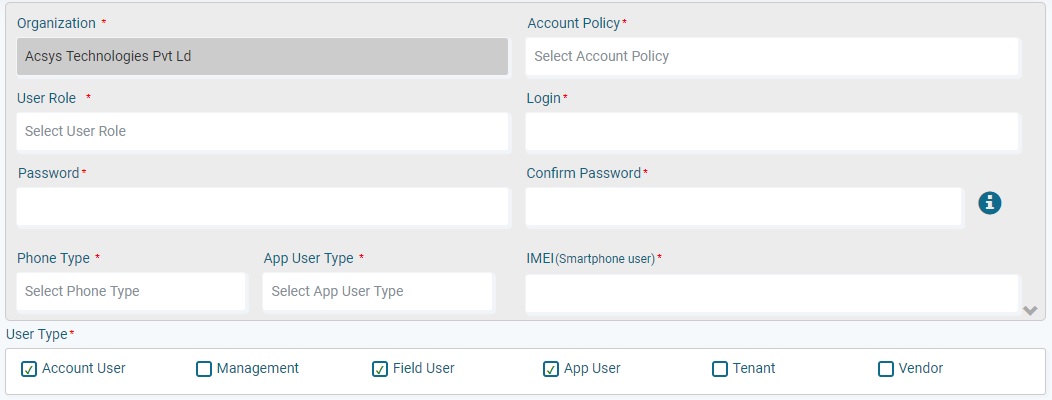
Task: Click the scroll-down chevron arrow icon
Action: [x=1031, y=310]
